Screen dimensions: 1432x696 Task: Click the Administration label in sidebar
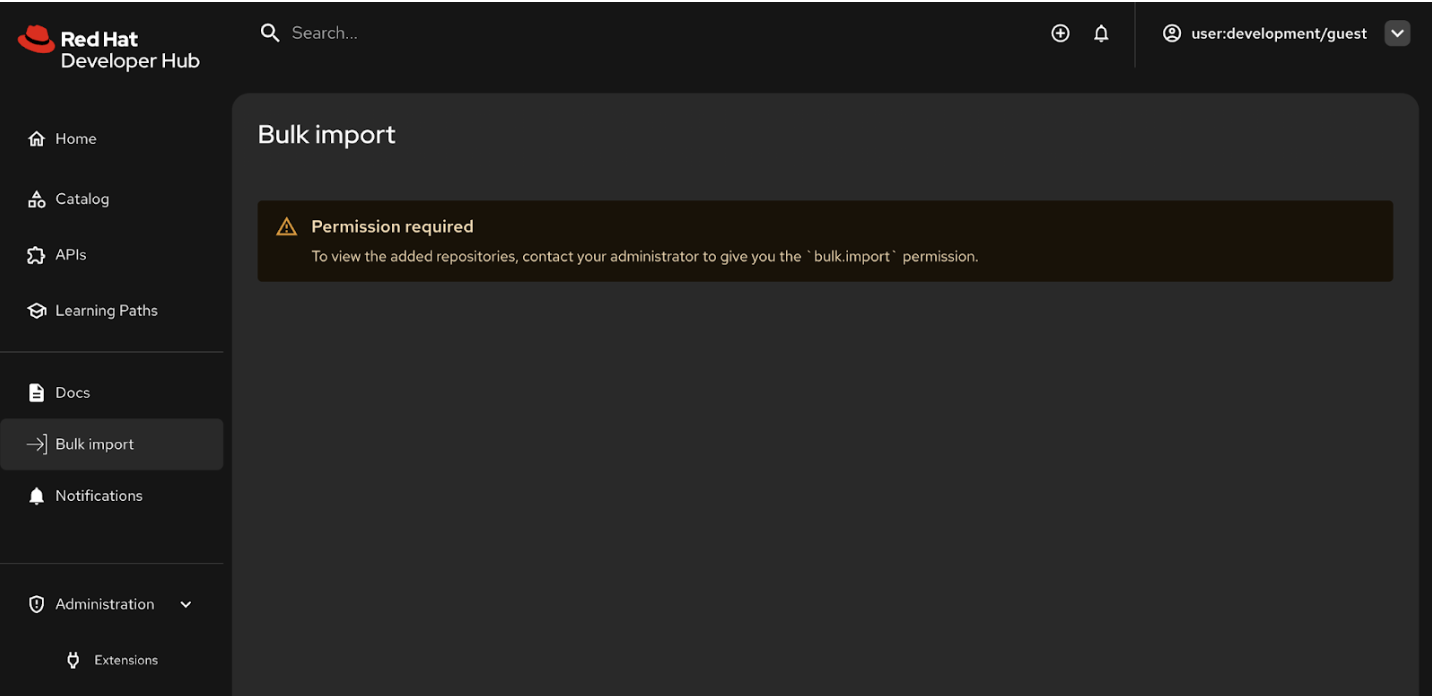[x=105, y=604]
